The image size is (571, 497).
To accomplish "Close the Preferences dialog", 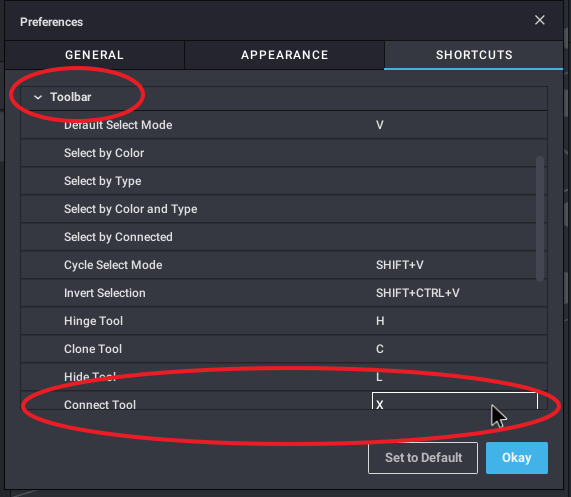I will tap(539, 20).
